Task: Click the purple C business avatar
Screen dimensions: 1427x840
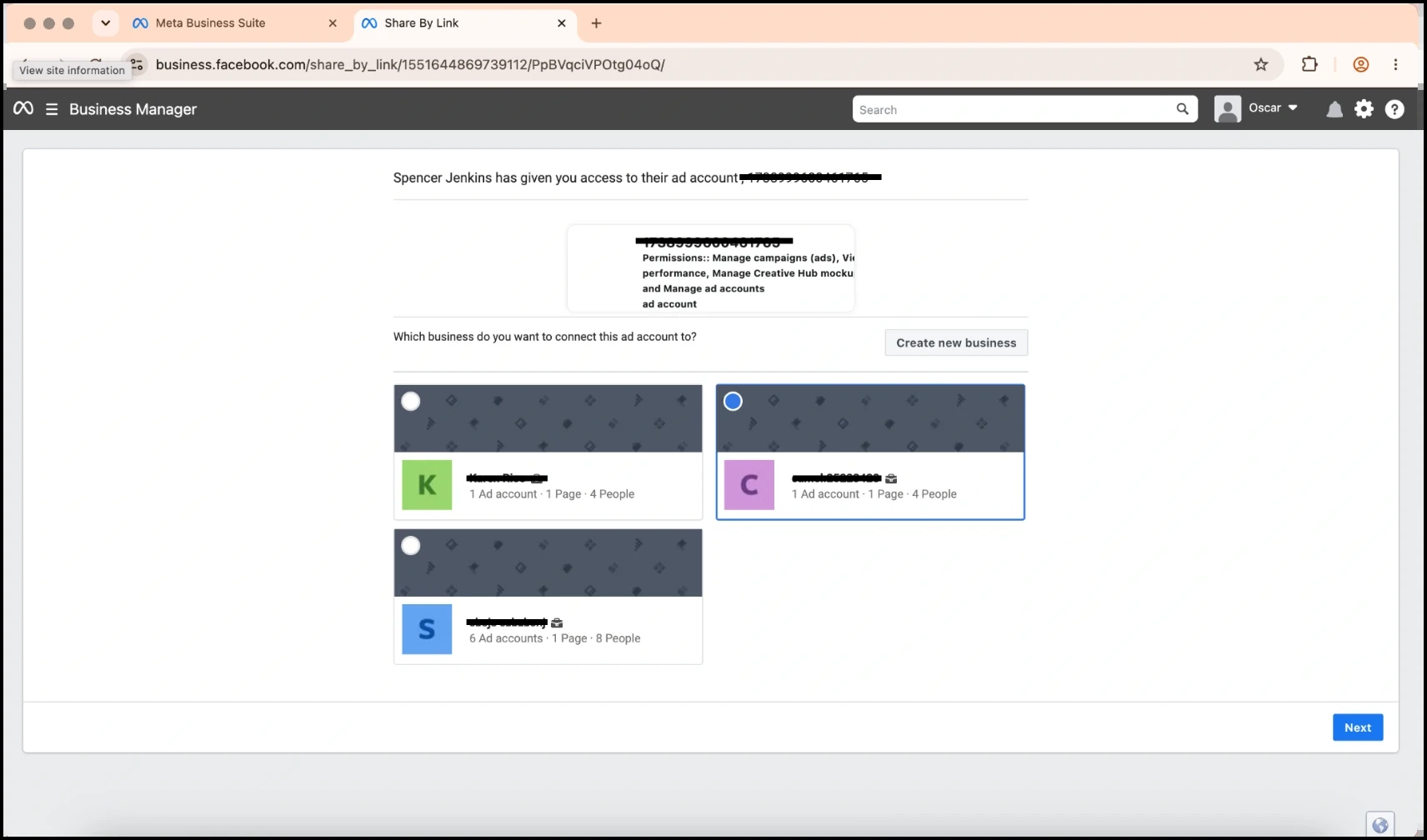Action: click(x=749, y=485)
